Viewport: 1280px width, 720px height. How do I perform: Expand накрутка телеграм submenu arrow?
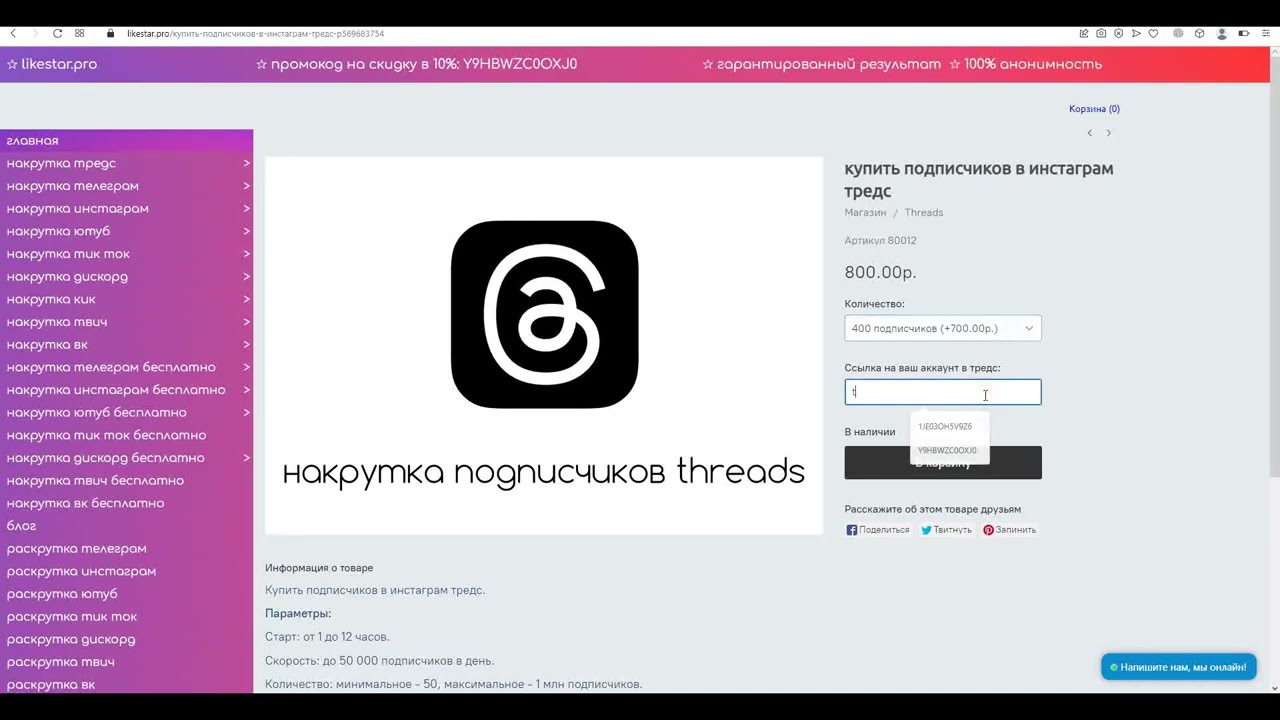pyautogui.click(x=246, y=186)
